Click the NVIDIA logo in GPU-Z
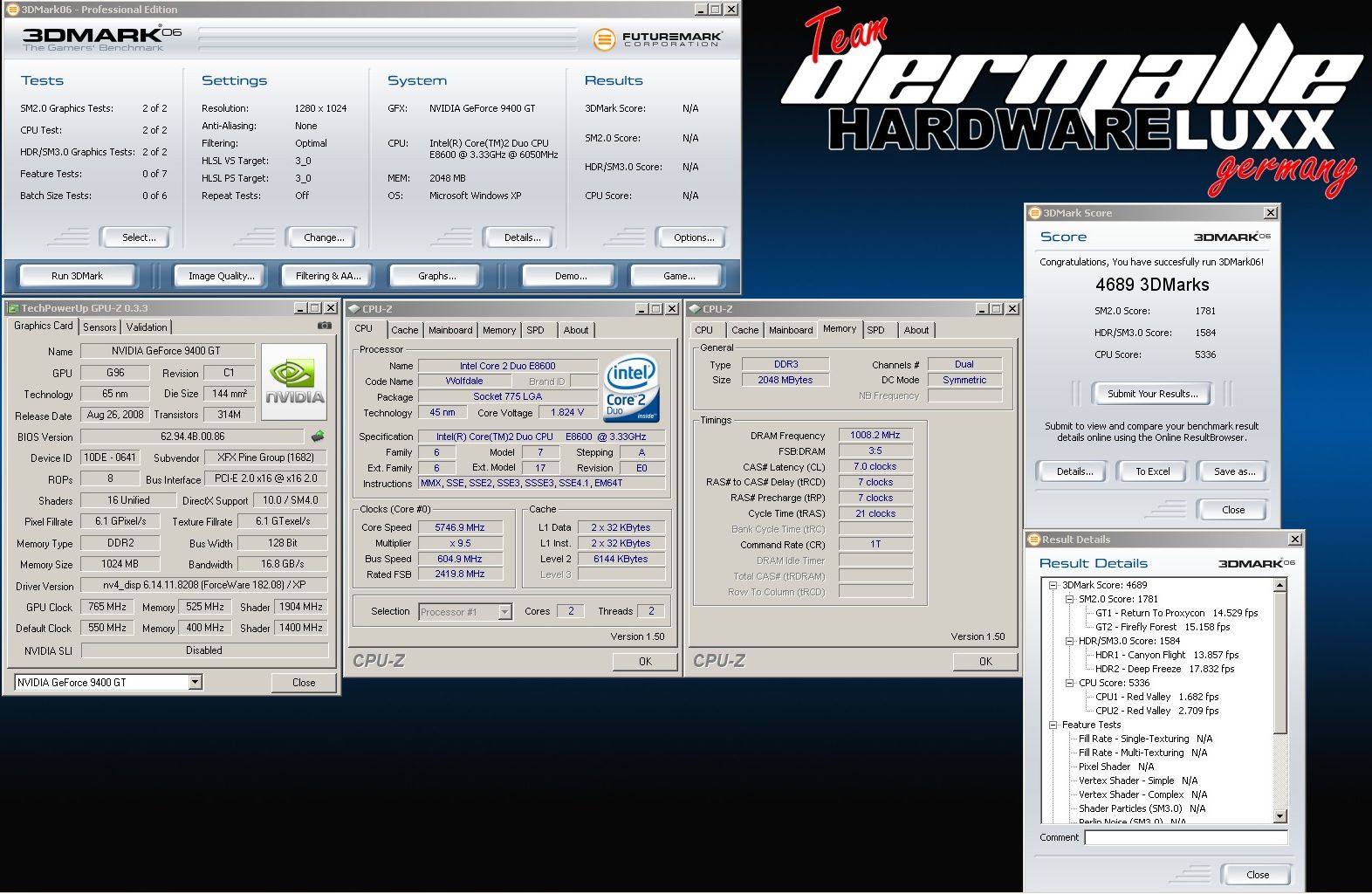Viewport: 1372px width, 894px height. (294, 382)
